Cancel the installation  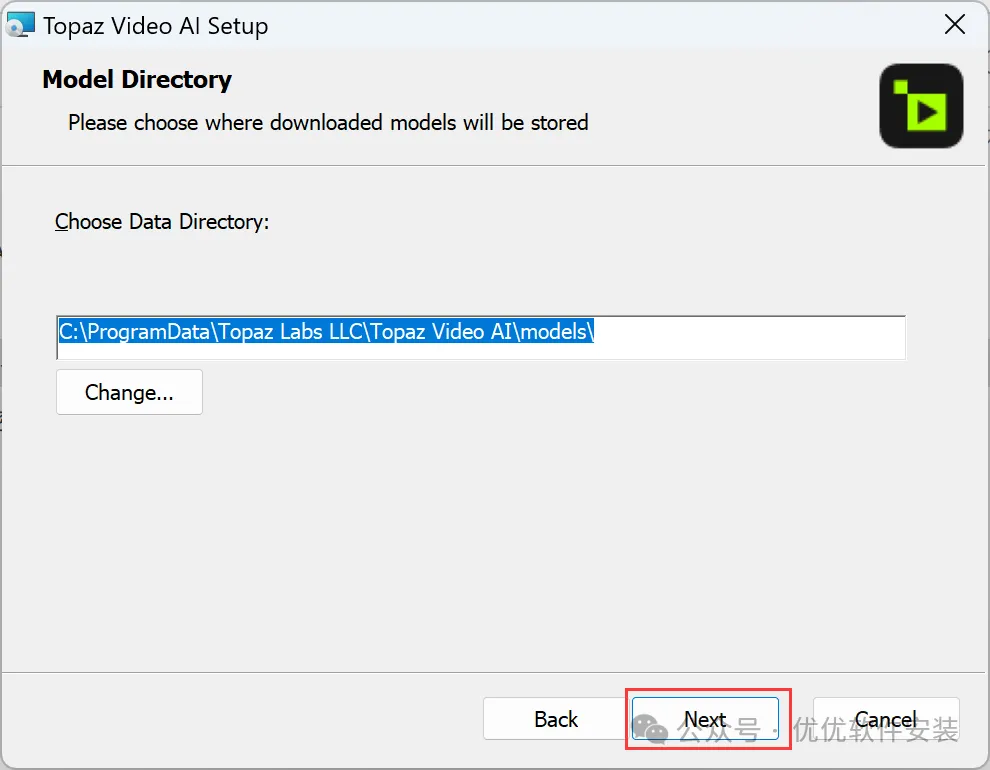pyautogui.click(x=886, y=719)
